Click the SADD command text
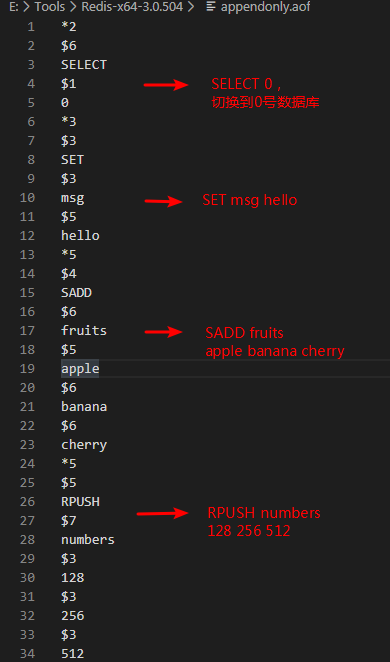Screen dimensions: 390x662 point(76,293)
